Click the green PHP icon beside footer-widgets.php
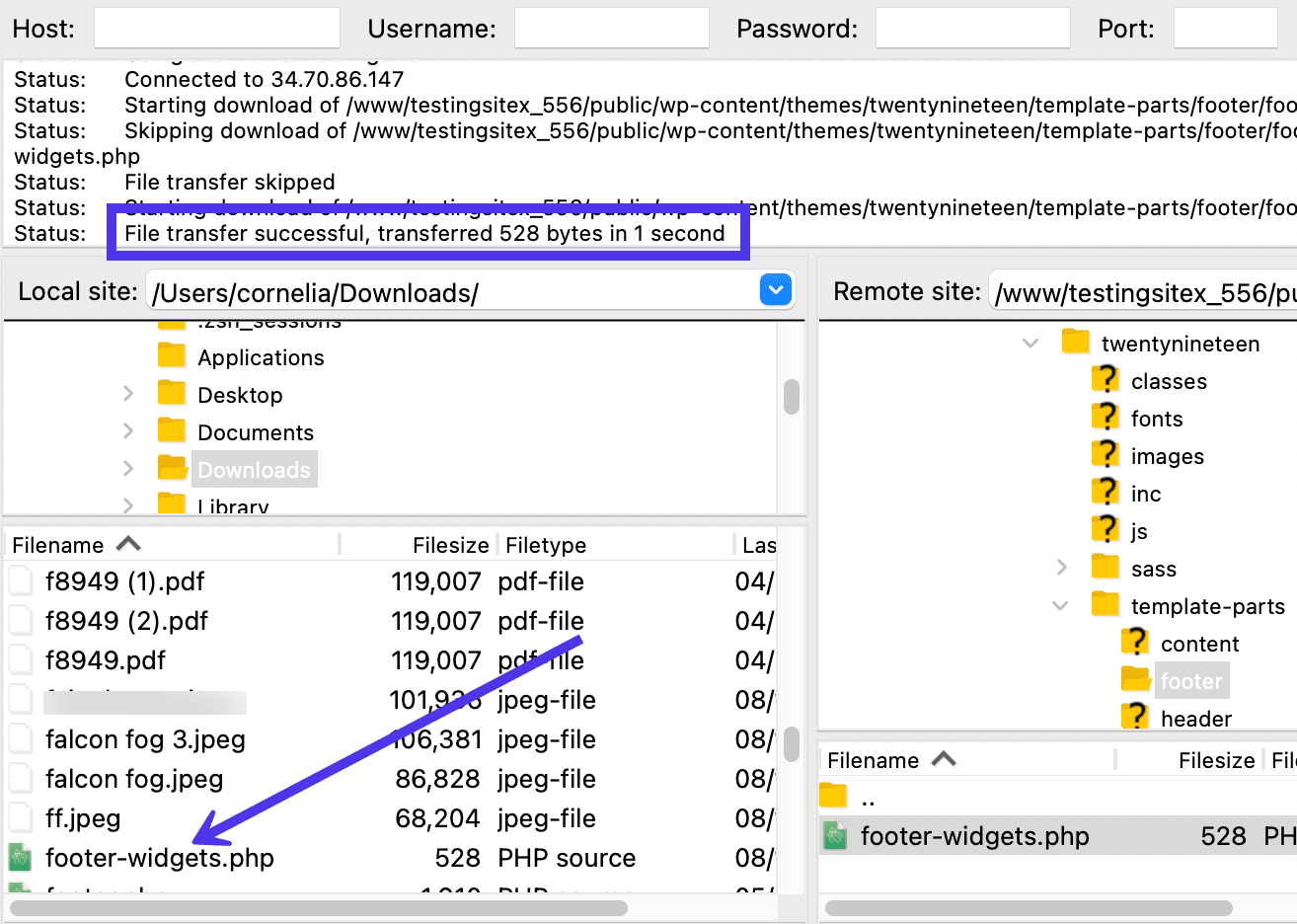 [21, 858]
